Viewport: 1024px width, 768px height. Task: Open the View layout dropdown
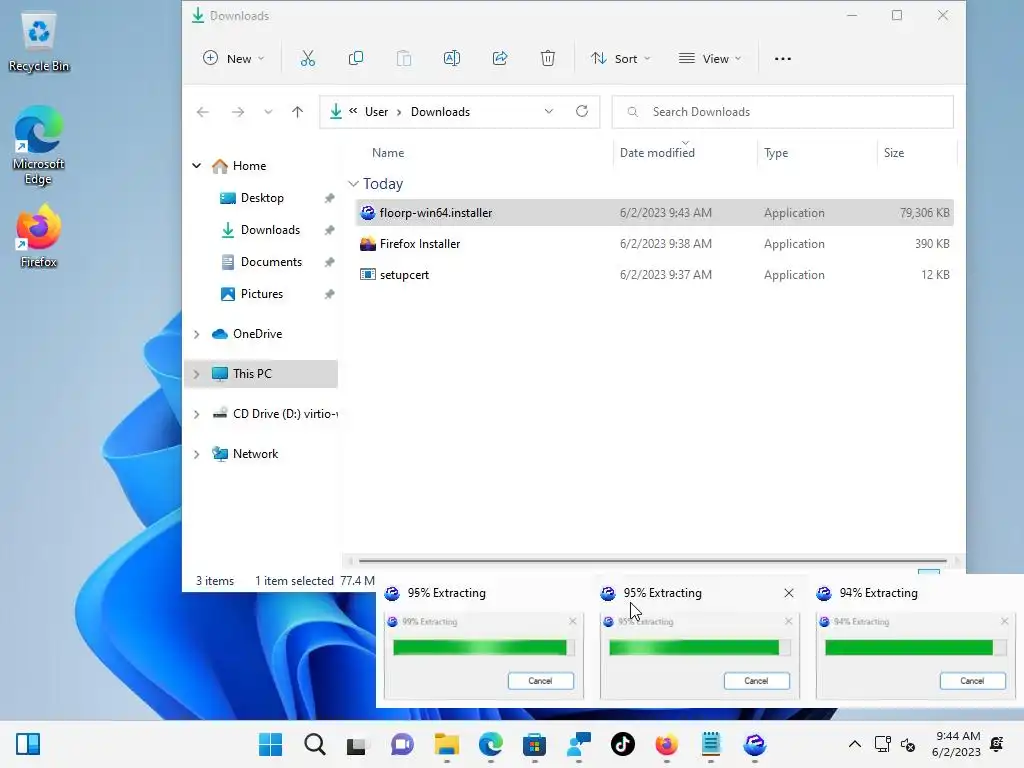tap(710, 59)
